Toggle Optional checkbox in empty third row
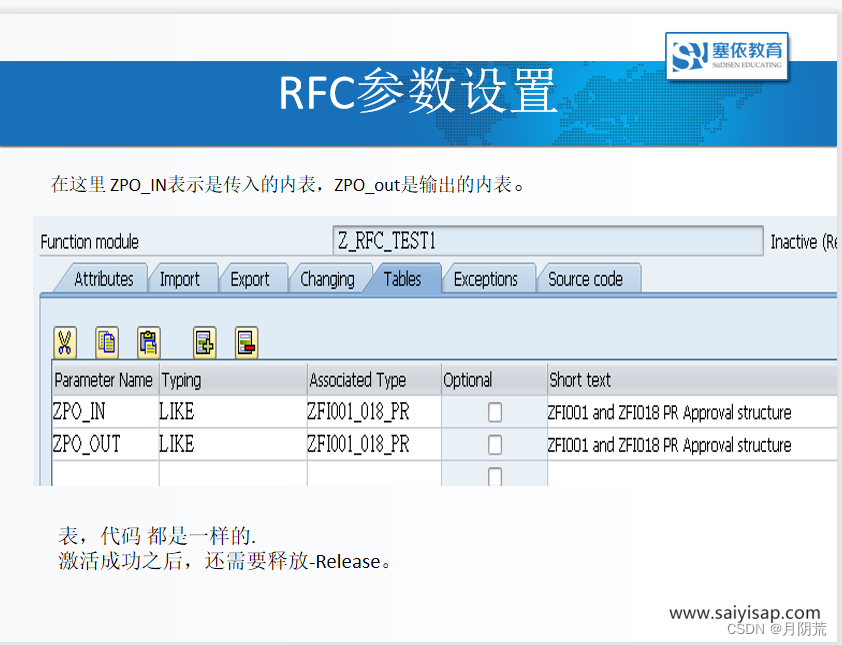842x645 pixels. [495, 476]
